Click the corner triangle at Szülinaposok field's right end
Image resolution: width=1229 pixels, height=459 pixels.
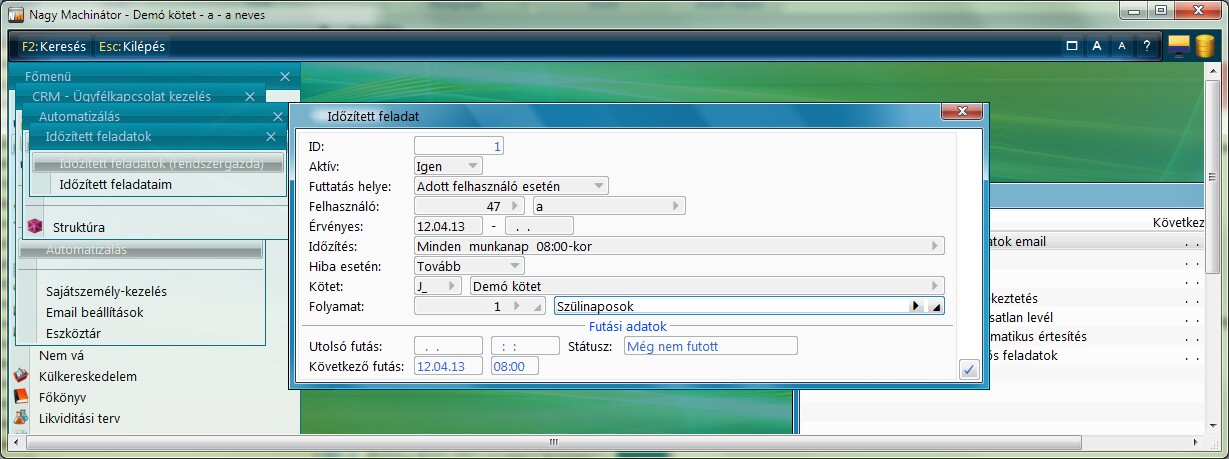pos(935,306)
